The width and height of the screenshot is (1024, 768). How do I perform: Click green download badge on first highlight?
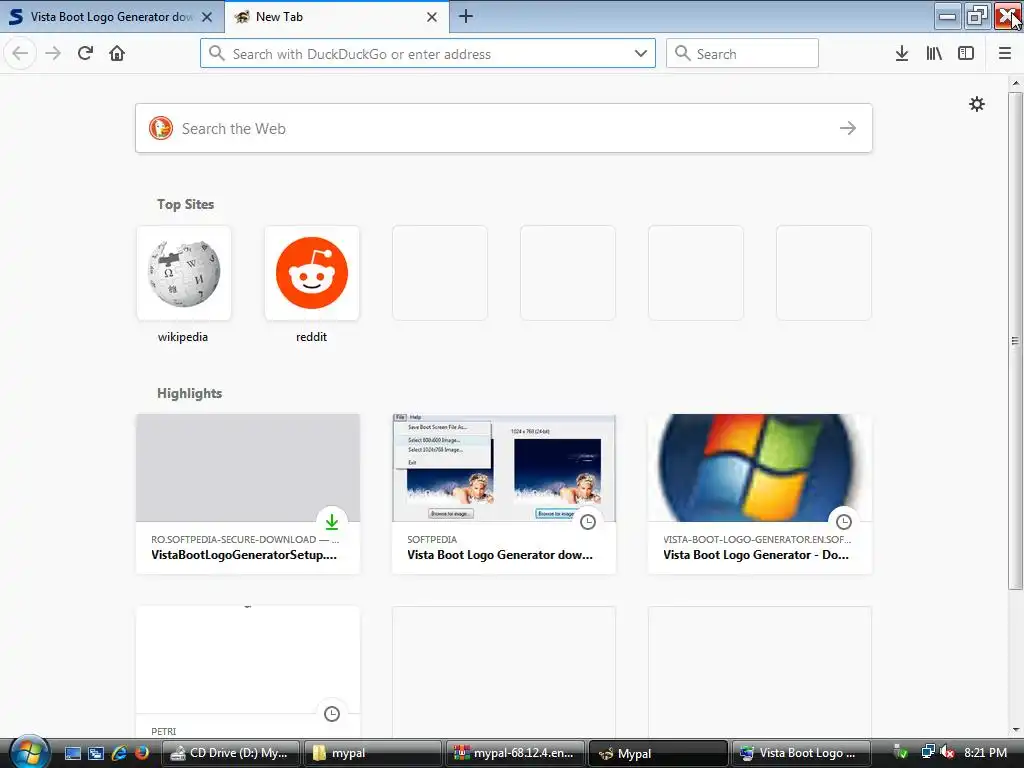(x=332, y=521)
